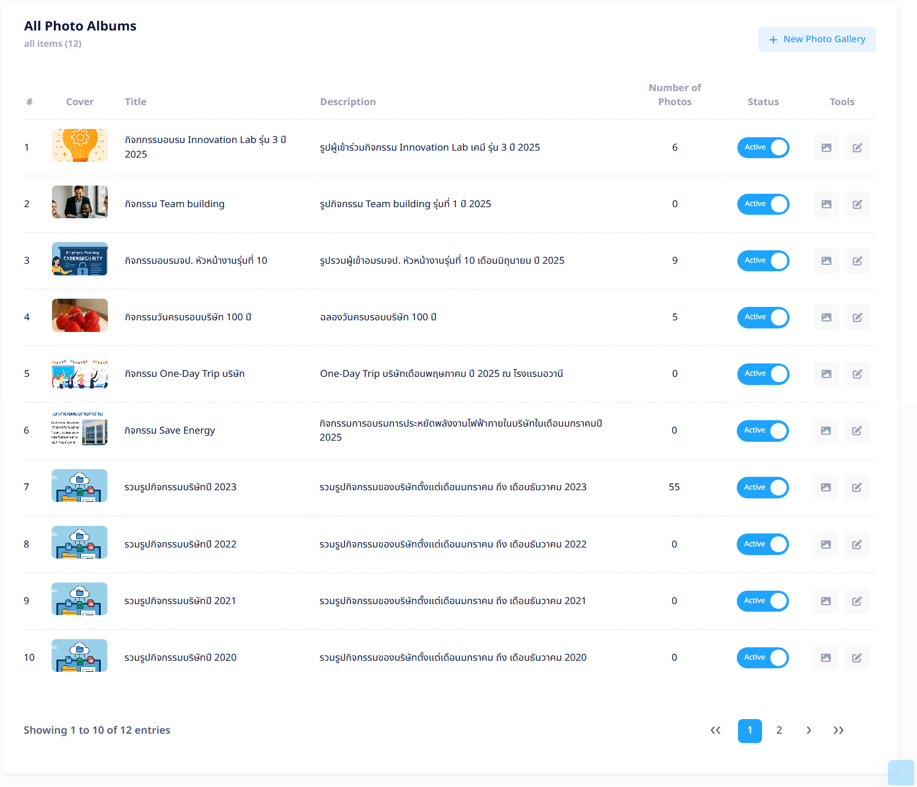Jump to first page with double chevron
The image size is (917, 787).
715,731
